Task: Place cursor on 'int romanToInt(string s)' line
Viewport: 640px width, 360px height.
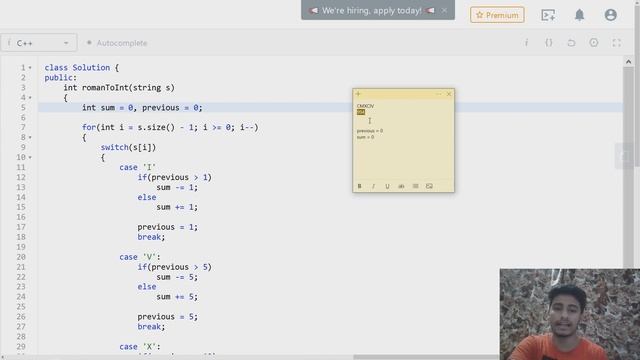Action: tap(119, 88)
